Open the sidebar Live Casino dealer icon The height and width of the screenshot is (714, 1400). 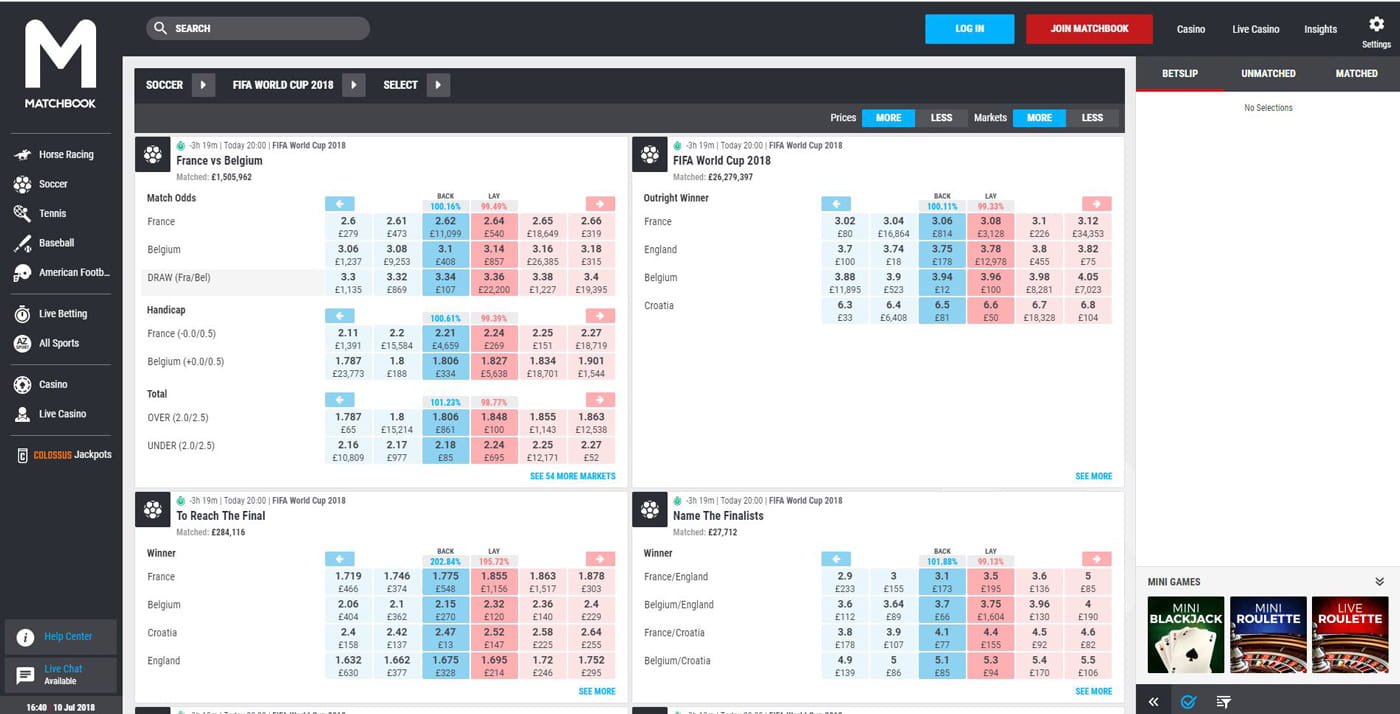point(22,414)
